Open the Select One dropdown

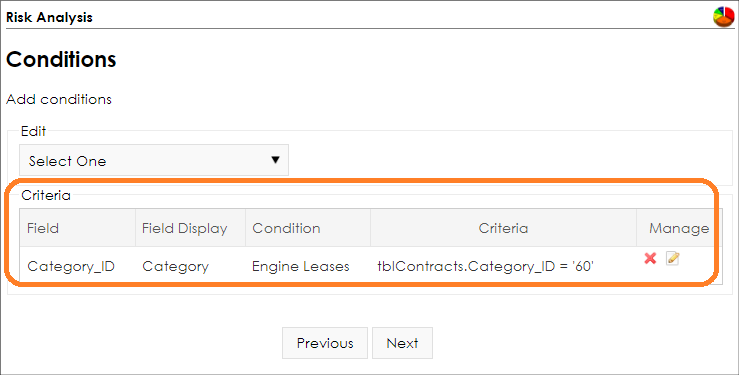(x=154, y=160)
